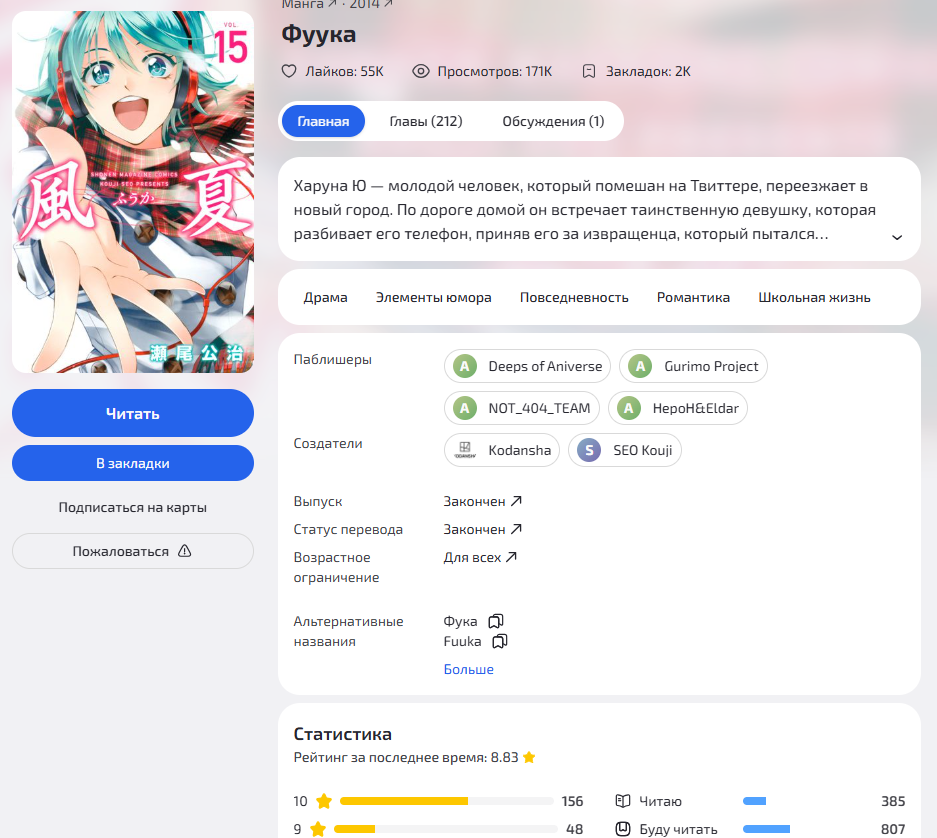The width and height of the screenshot is (937, 838).
Task: Click the Манга type link in the header
Action: pyautogui.click(x=308, y=4)
